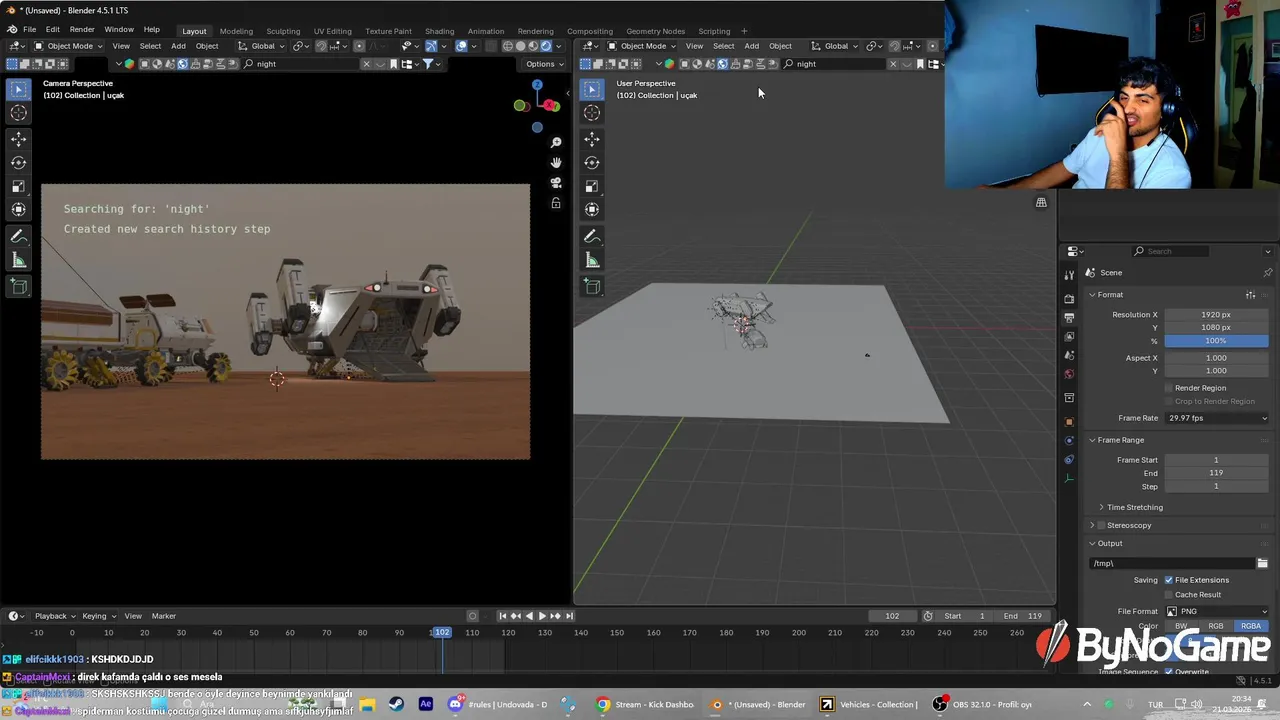Enable the Render Region checkbox
The image size is (1280, 720).
tap(1169, 388)
